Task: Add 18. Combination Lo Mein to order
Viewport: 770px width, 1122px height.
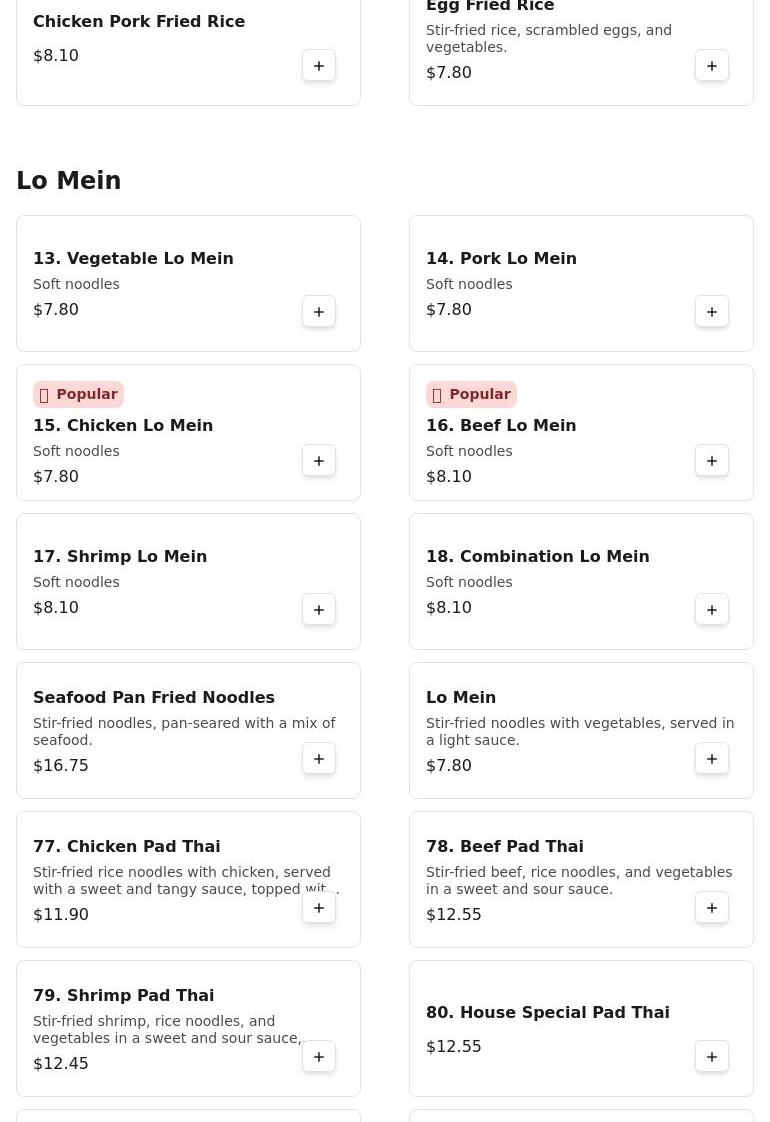Action: point(712,610)
